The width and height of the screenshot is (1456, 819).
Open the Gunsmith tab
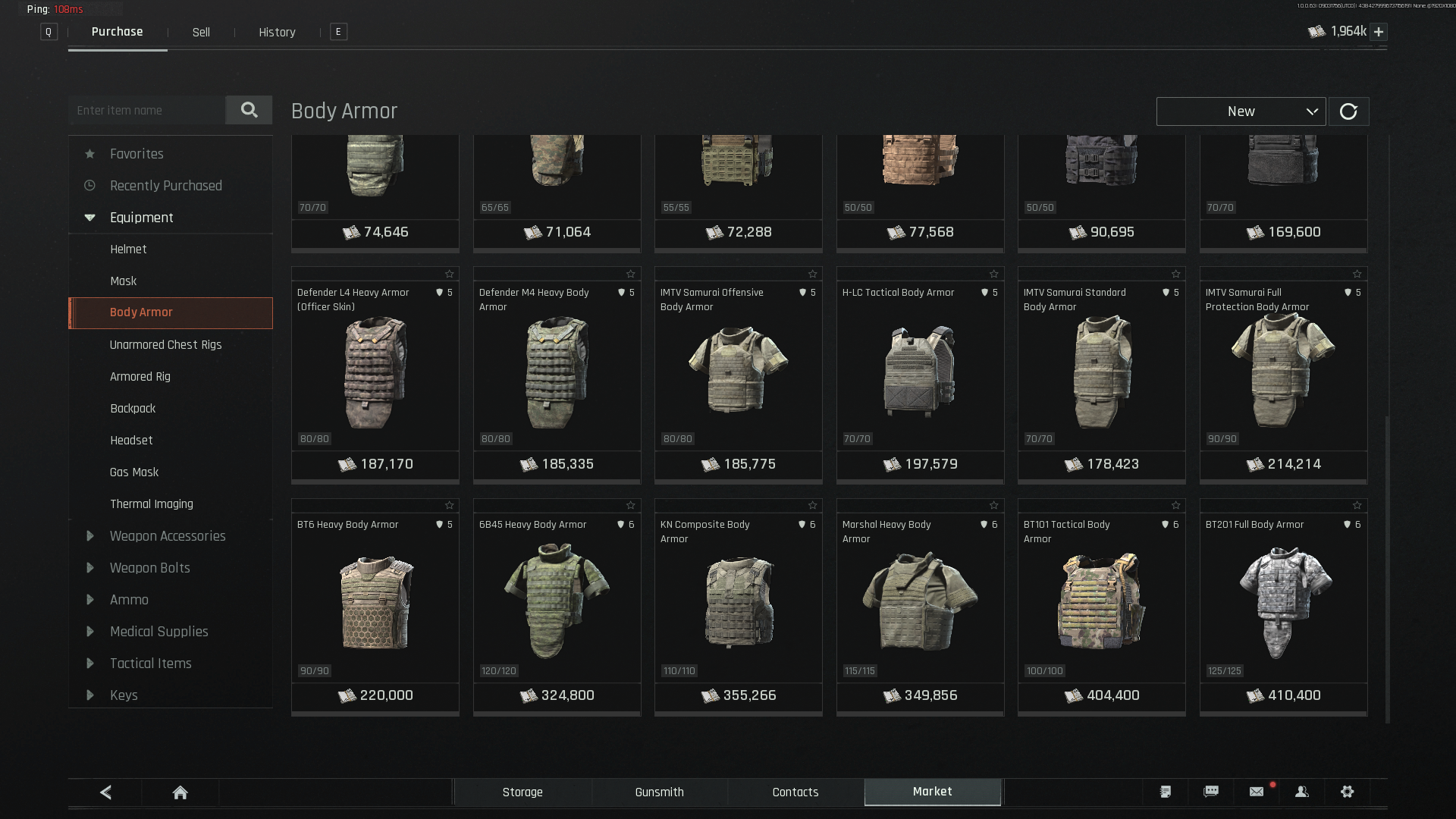659,792
